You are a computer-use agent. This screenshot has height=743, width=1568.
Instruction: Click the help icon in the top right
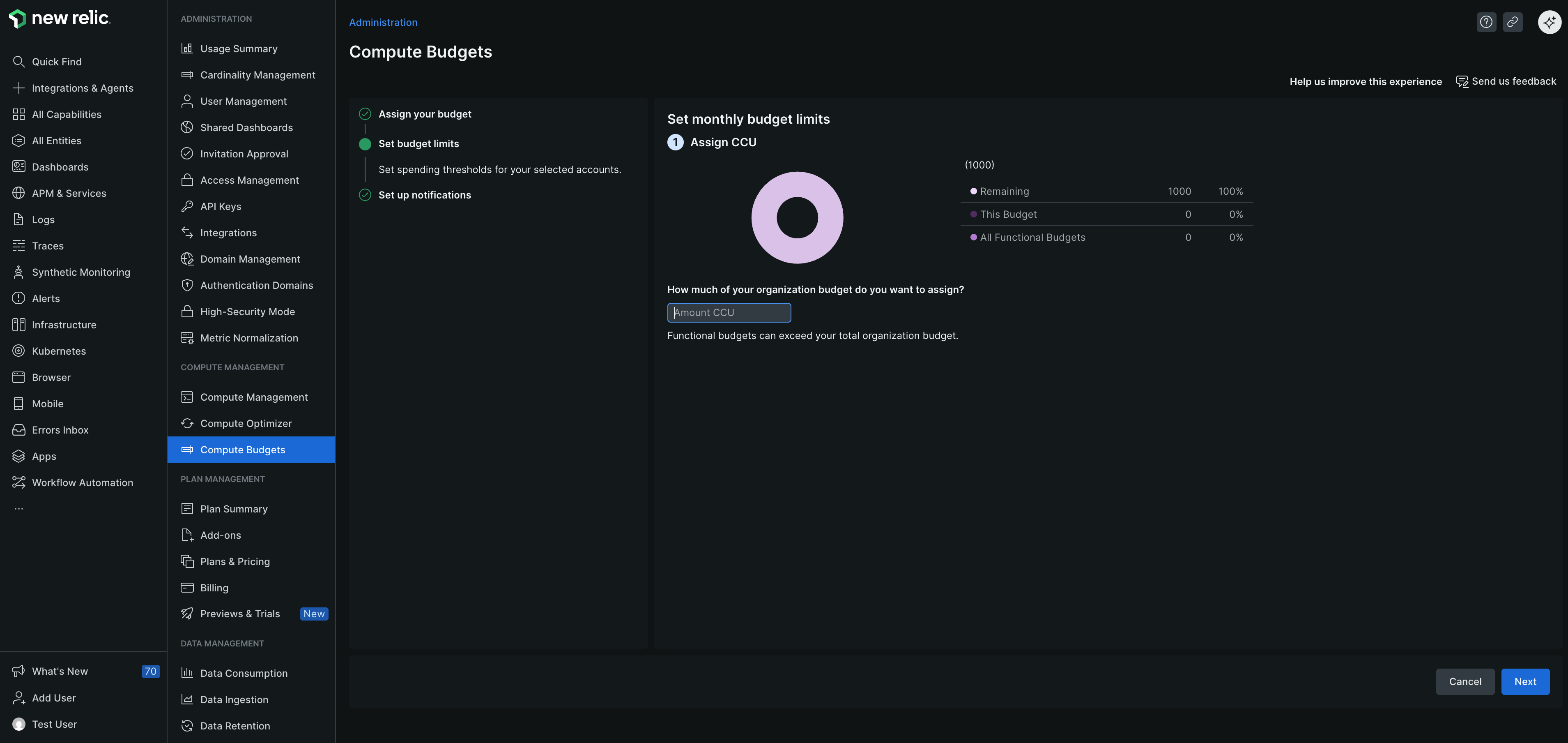click(x=1486, y=22)
